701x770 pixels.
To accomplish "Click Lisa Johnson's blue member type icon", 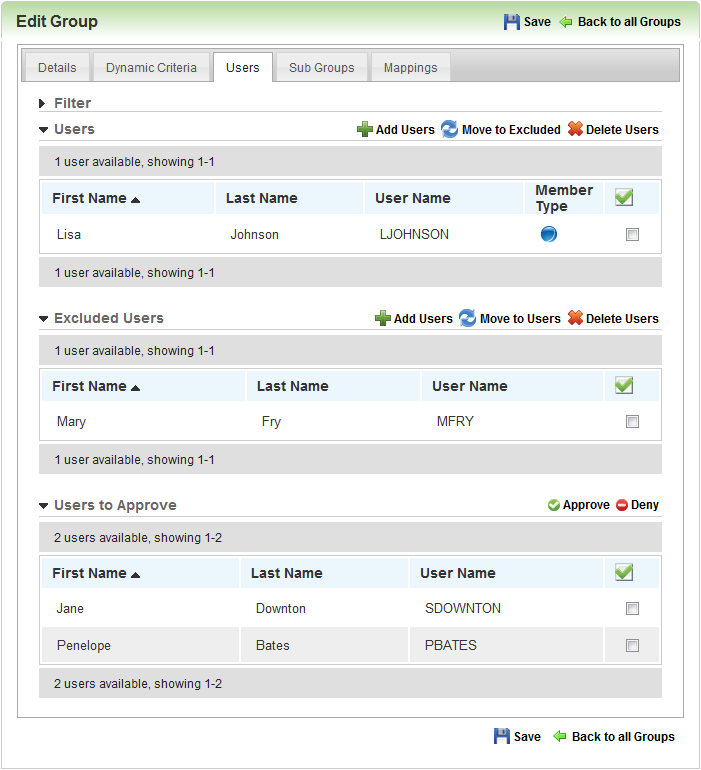I will (549, 234).
